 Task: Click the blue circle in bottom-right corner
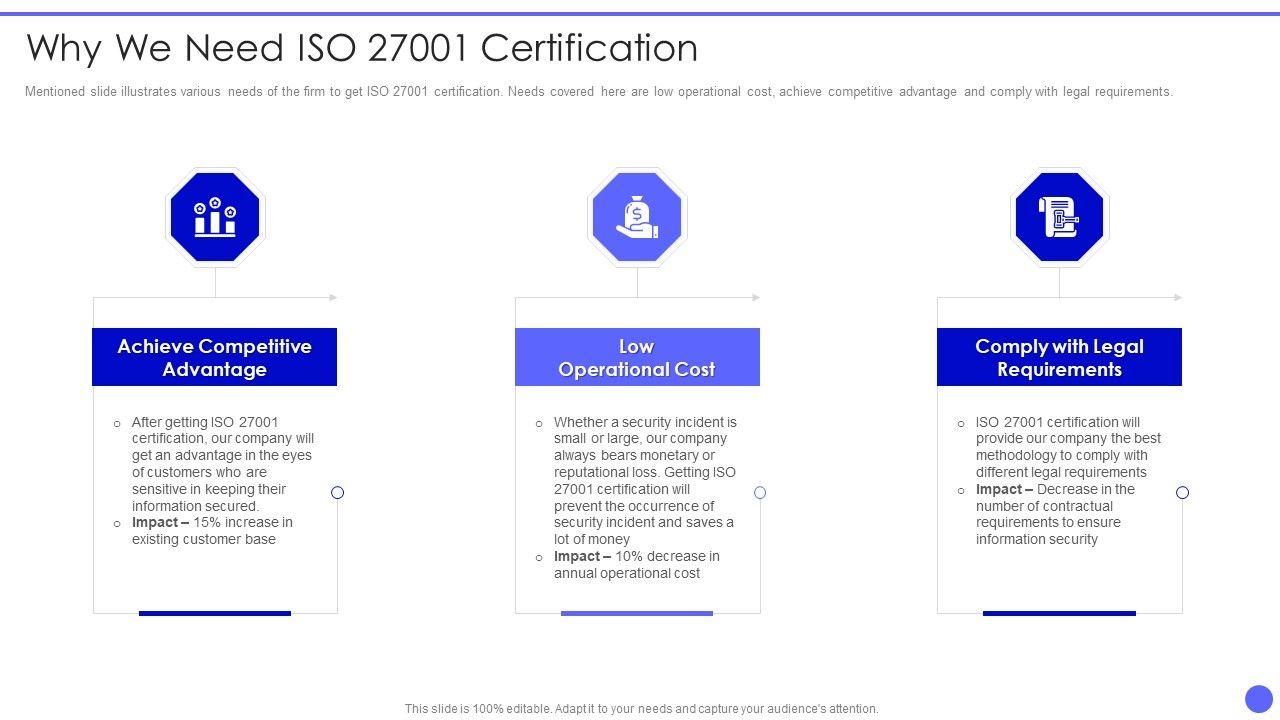(x=1258, y=698)
